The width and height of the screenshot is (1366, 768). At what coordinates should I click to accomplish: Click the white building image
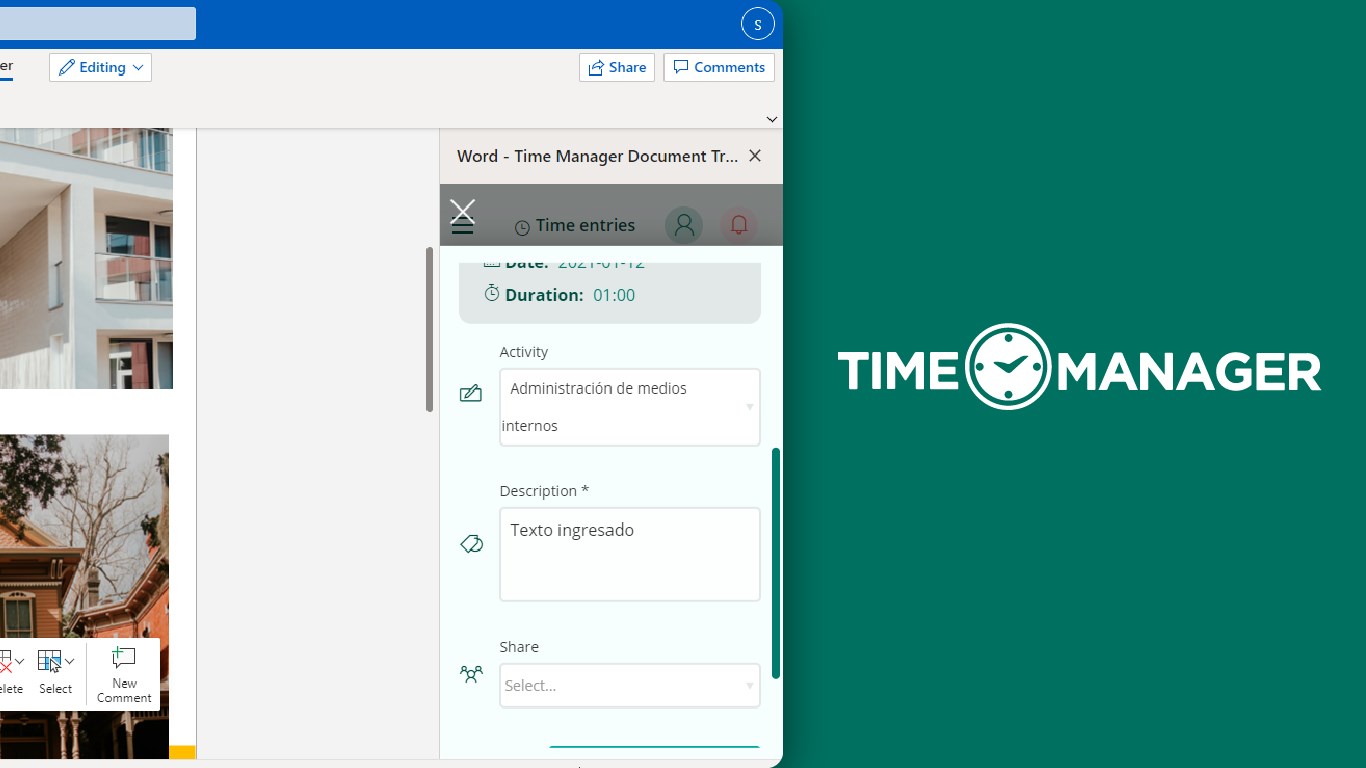click(x=86, y=258)
